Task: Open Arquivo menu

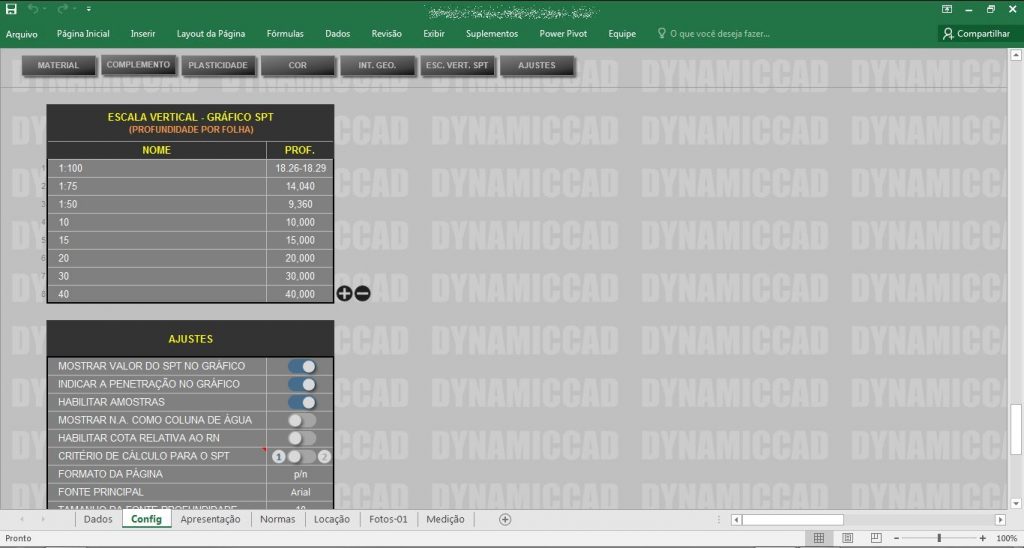Action: [x=22, y=34]
